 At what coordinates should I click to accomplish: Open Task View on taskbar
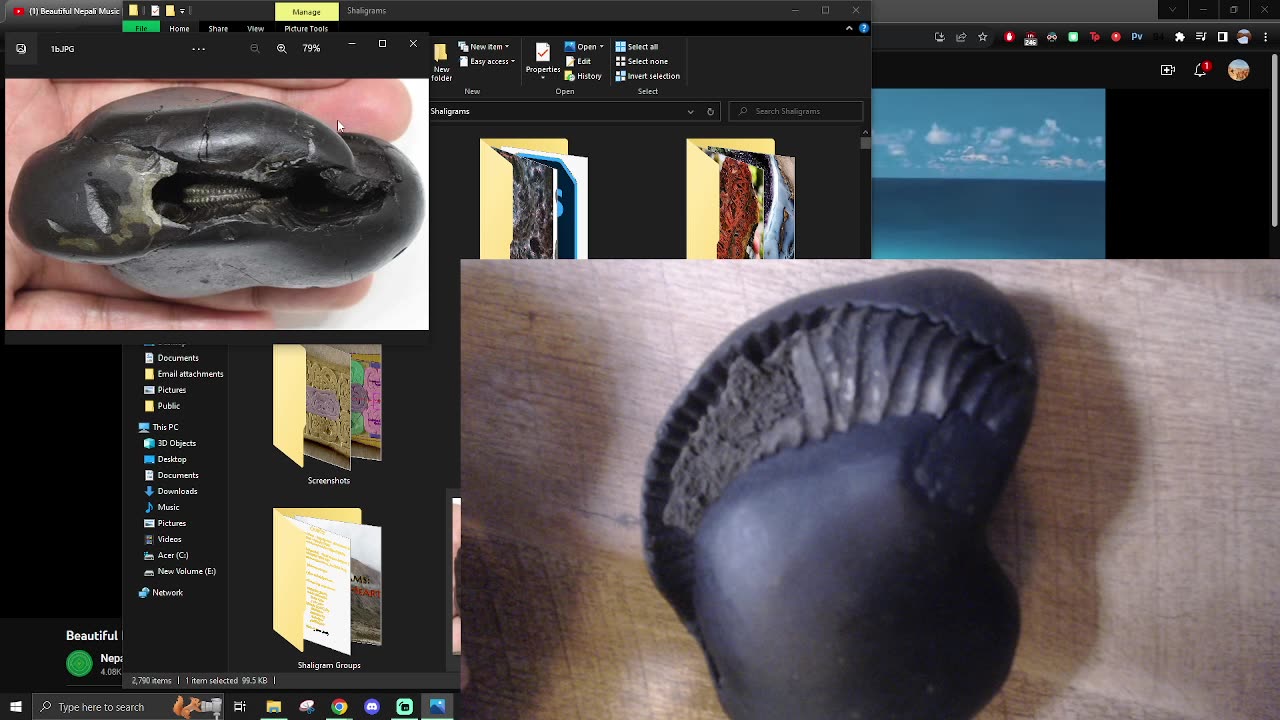pyautogui.click(x=240, y=707)
